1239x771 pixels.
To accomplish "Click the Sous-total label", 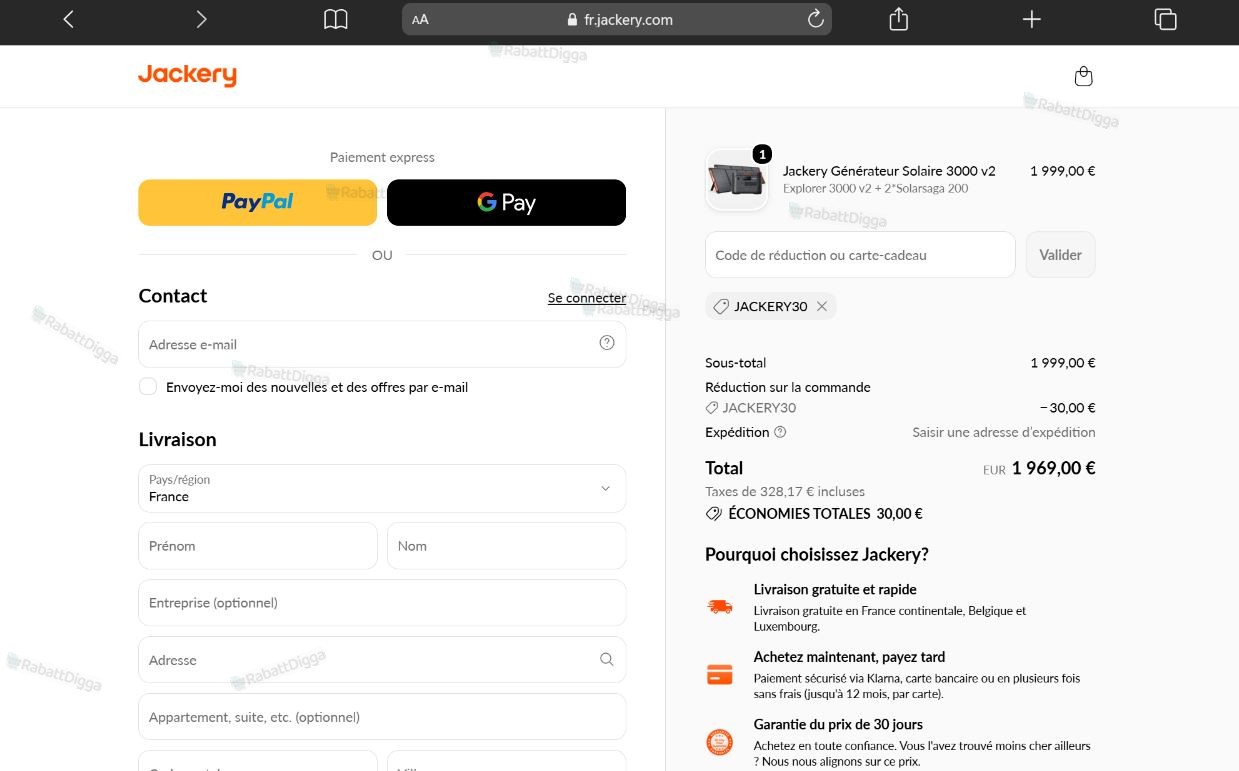I will tap(735, 363).
